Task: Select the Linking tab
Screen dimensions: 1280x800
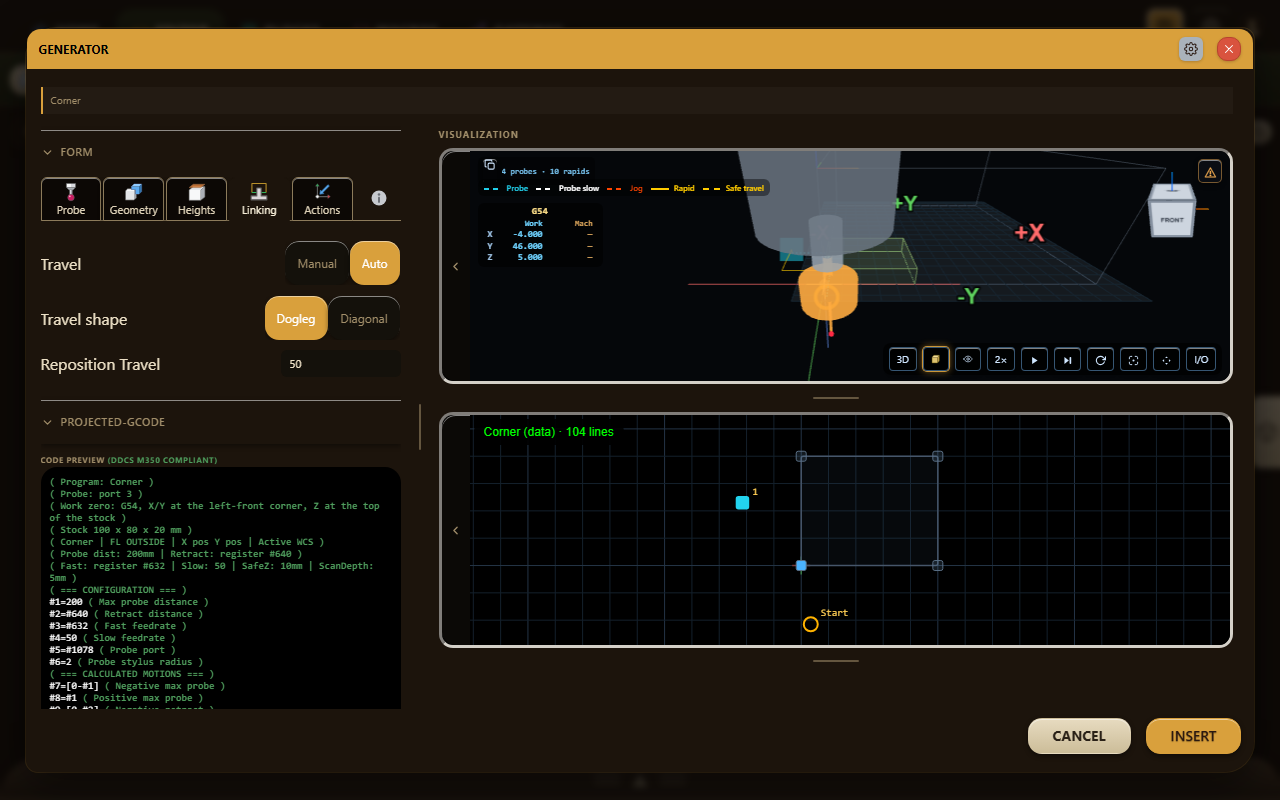Action: pos(259,199)
